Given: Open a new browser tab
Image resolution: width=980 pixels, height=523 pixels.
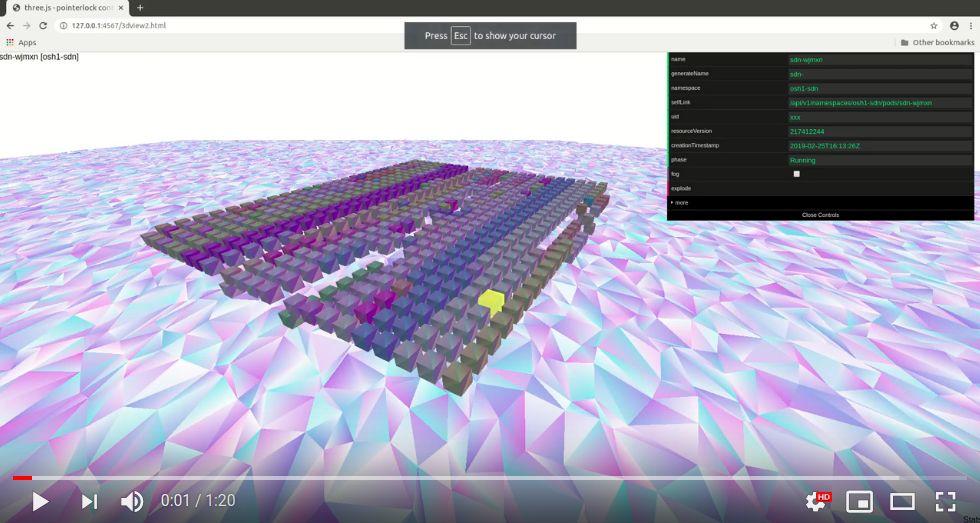Looking at the screenshot, I should 140,7.
